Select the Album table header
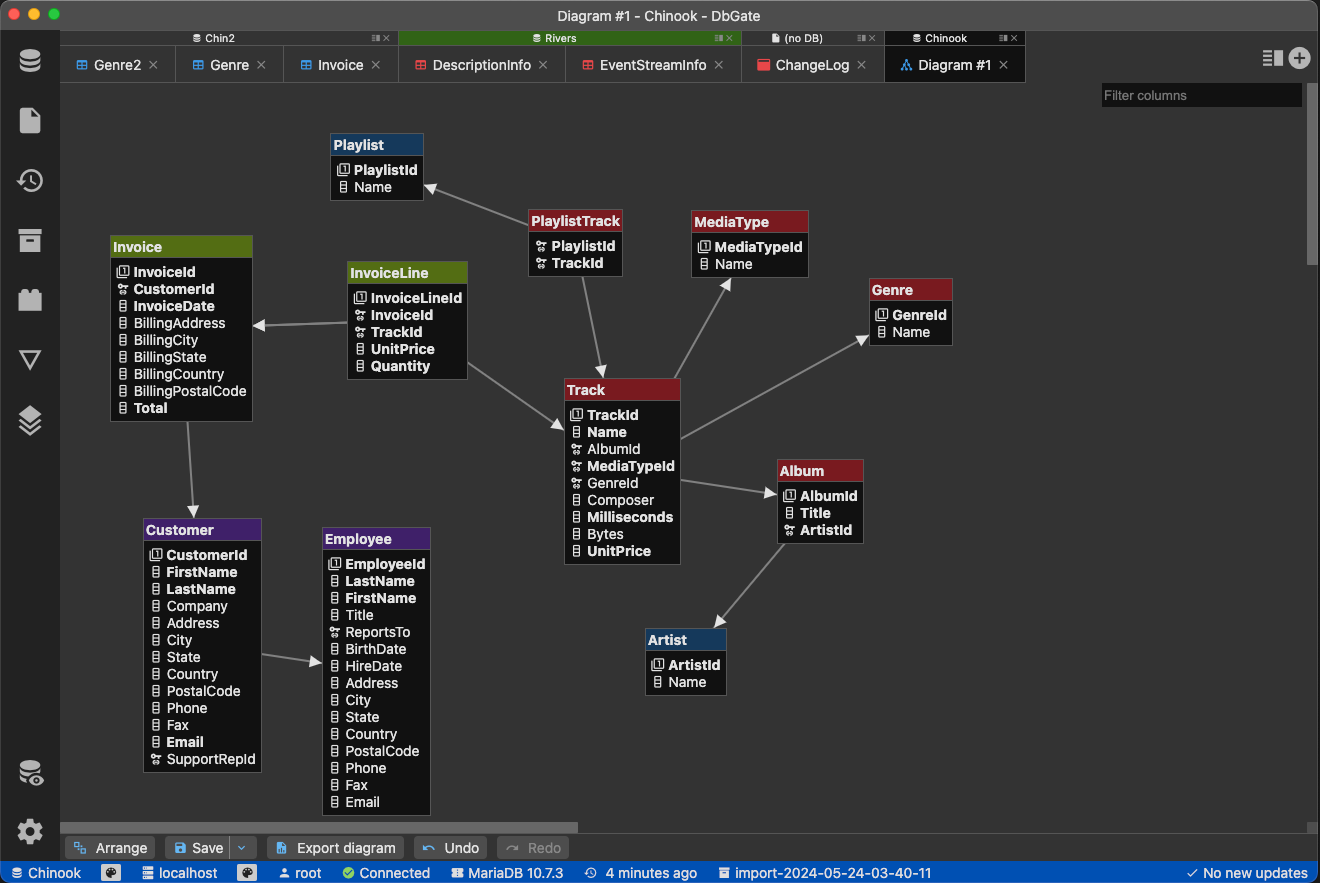The image size is (1320, 883). (x=820, y=471)
